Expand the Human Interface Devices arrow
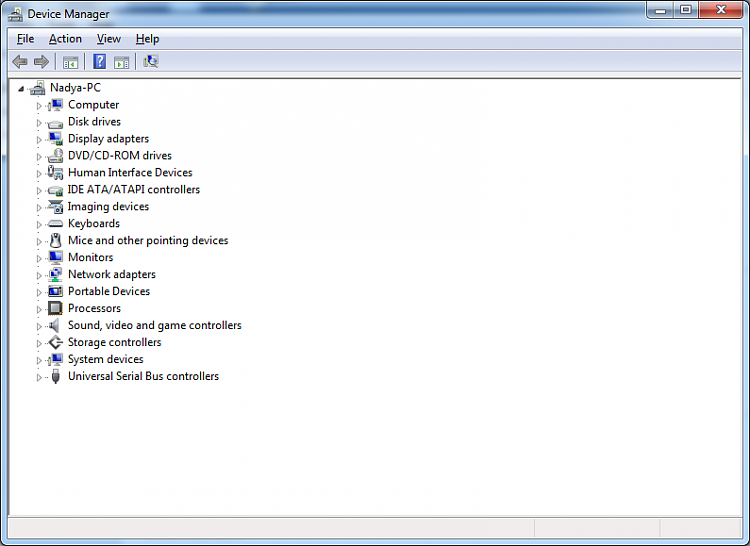Viewport: 750px width, 546px height. point(39,174)
